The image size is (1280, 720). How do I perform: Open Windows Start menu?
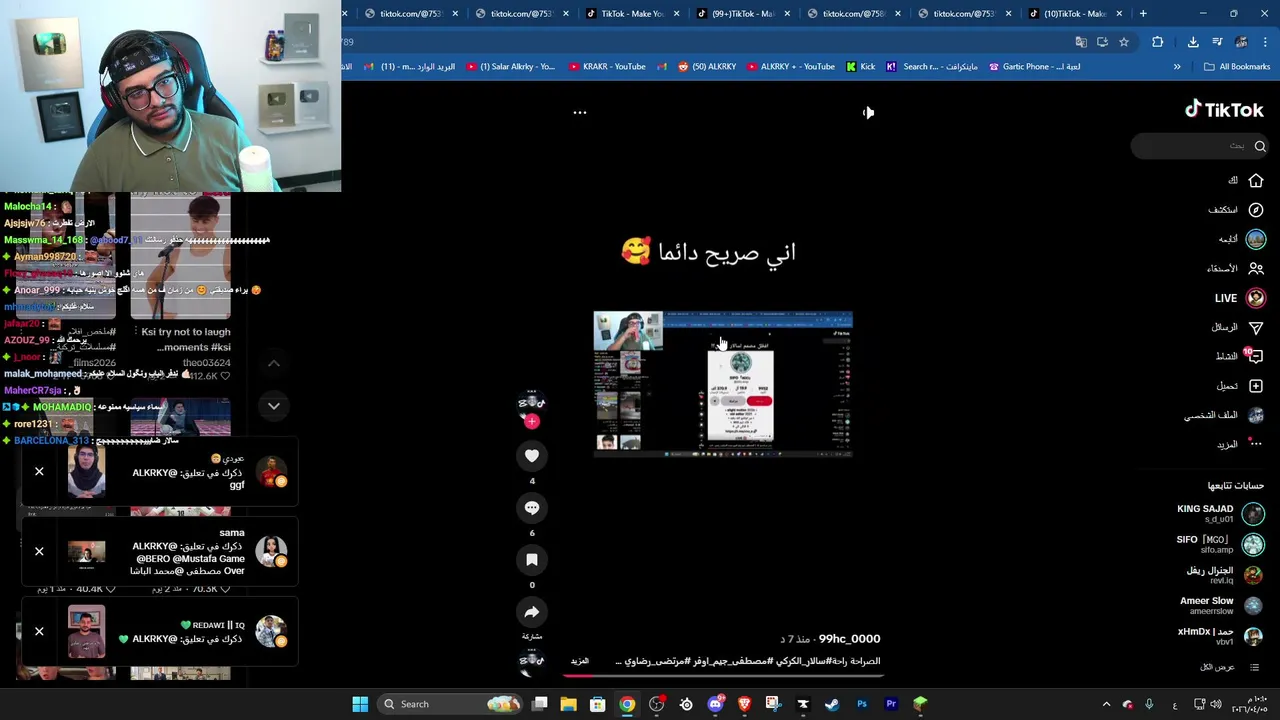360,704
